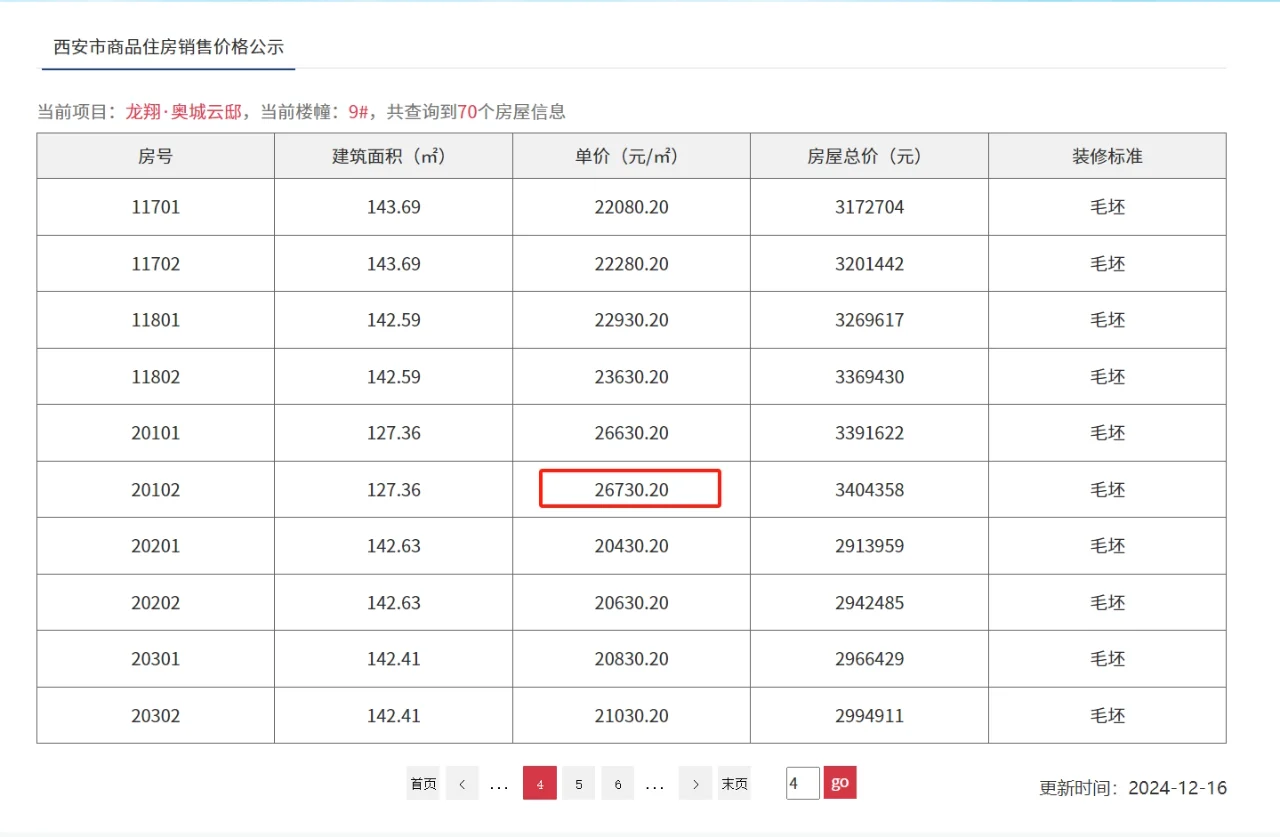Click the update date 2024-12-16

coord(1177,788)
